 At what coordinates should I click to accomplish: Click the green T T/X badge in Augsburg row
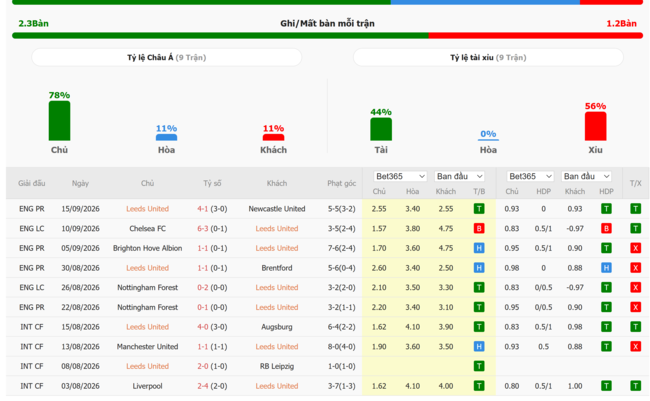(x=635, y=327)
